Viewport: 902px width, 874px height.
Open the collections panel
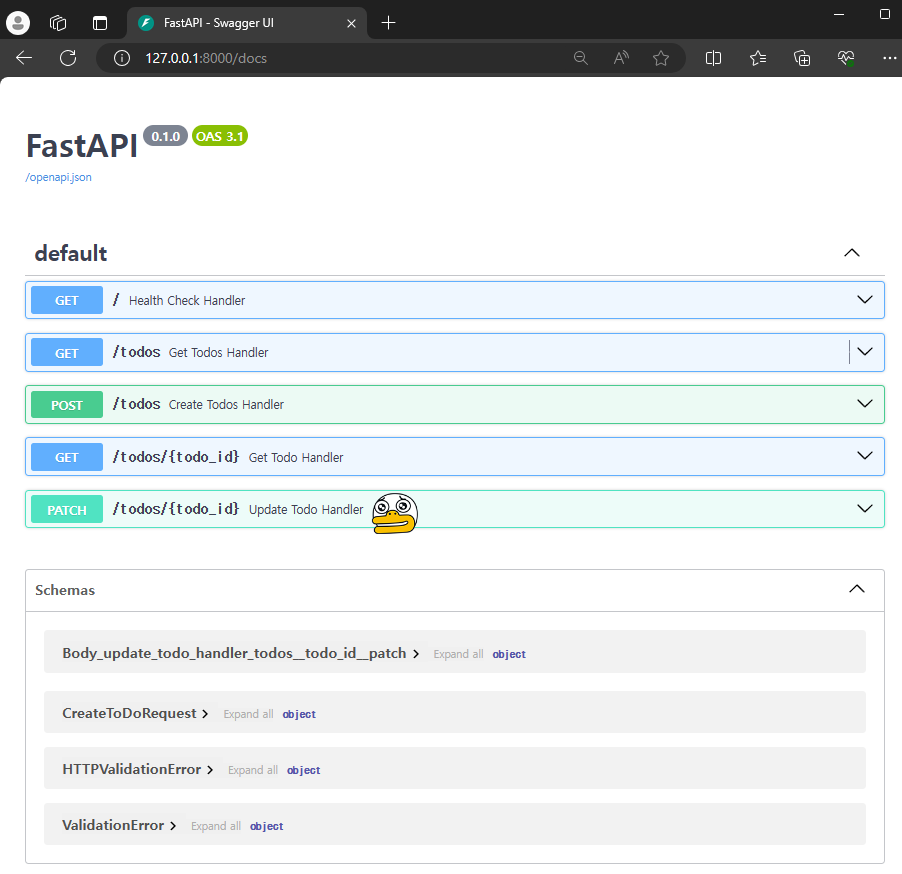(x=802, y=58)
